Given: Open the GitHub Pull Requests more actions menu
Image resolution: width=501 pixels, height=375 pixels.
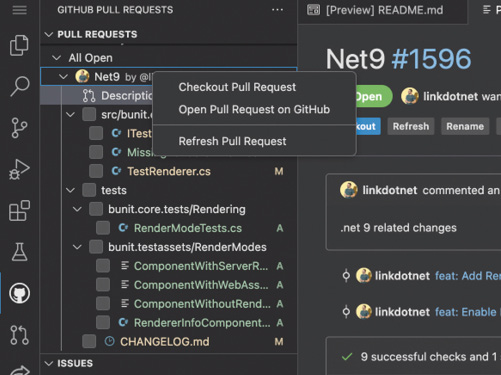Looking at the screenshot, I should 277,10.
